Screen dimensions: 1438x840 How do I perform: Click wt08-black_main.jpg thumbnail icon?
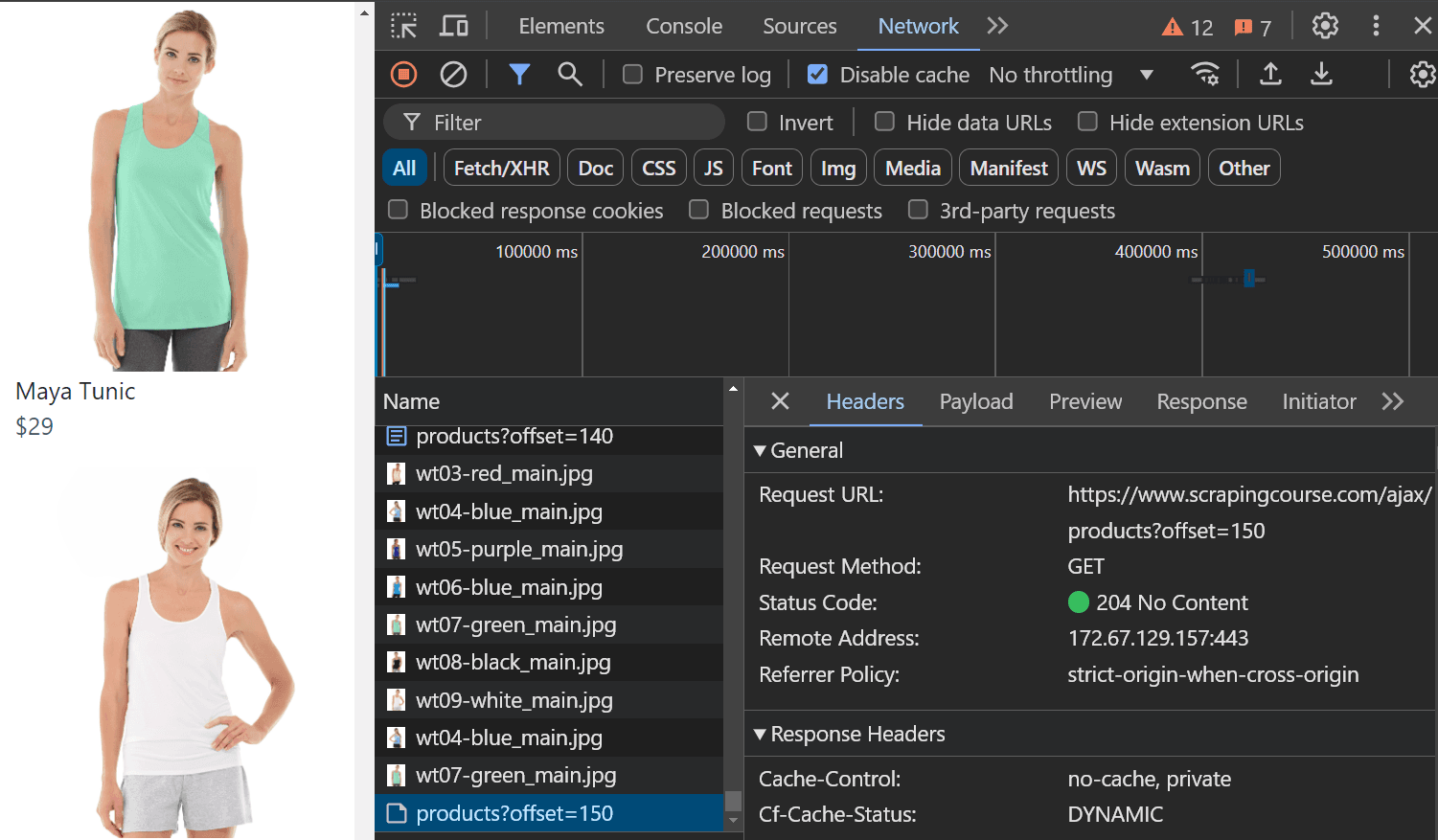pos(396,663)
